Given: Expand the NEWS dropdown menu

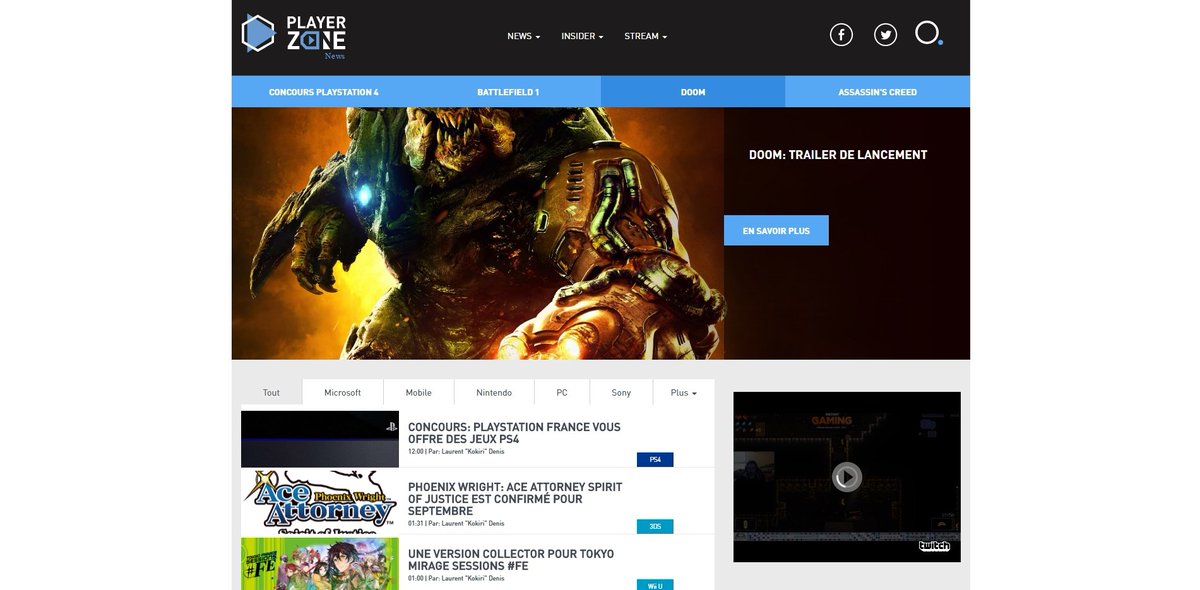Looking at the screenshot, I should [523, 36].
